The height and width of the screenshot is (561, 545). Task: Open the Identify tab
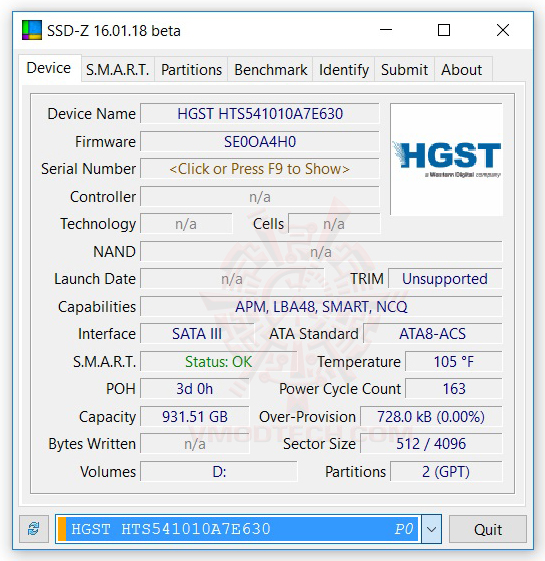tap(344, 69)
